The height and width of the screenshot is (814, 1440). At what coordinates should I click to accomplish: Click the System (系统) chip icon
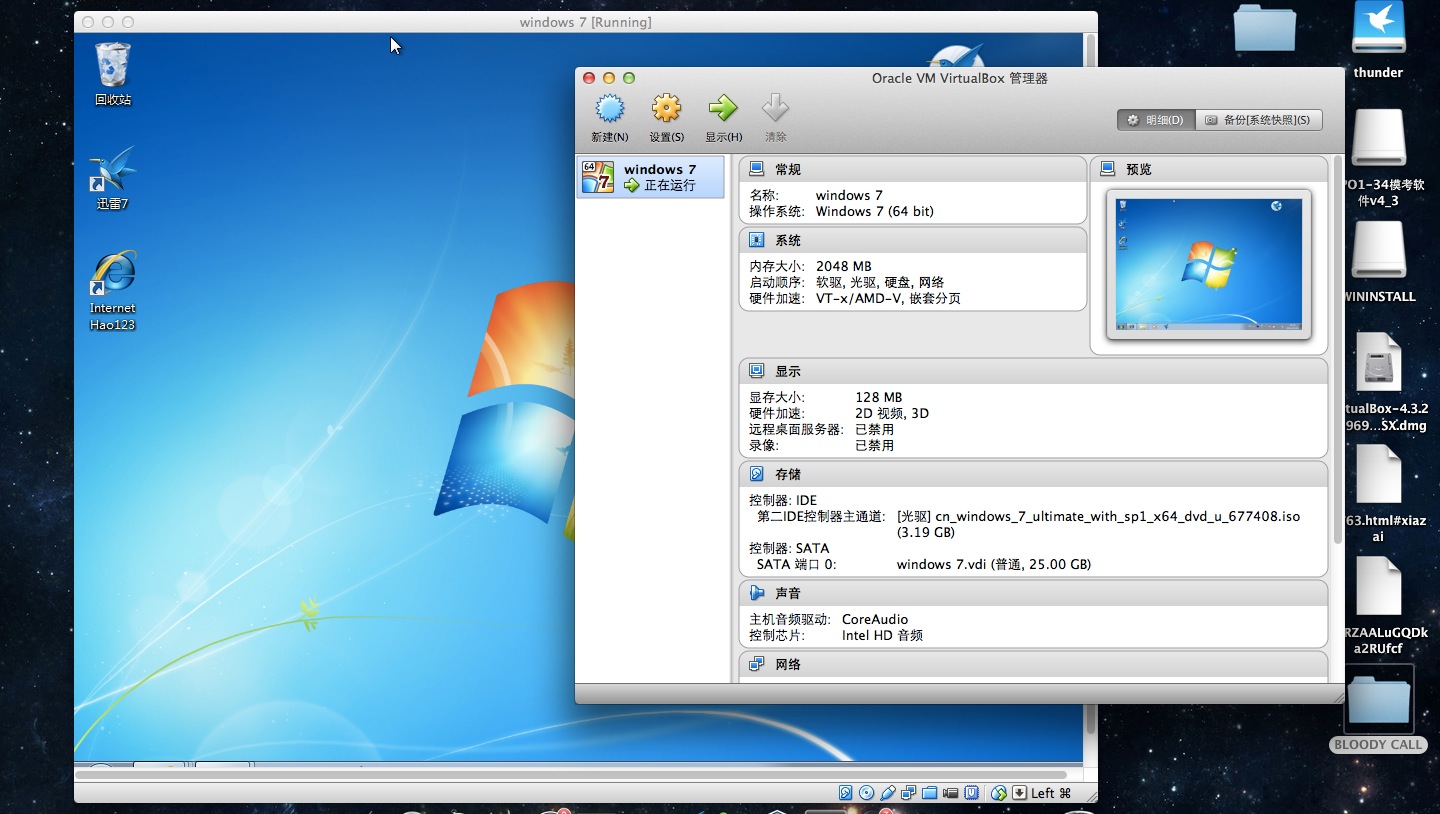point(757,240)
